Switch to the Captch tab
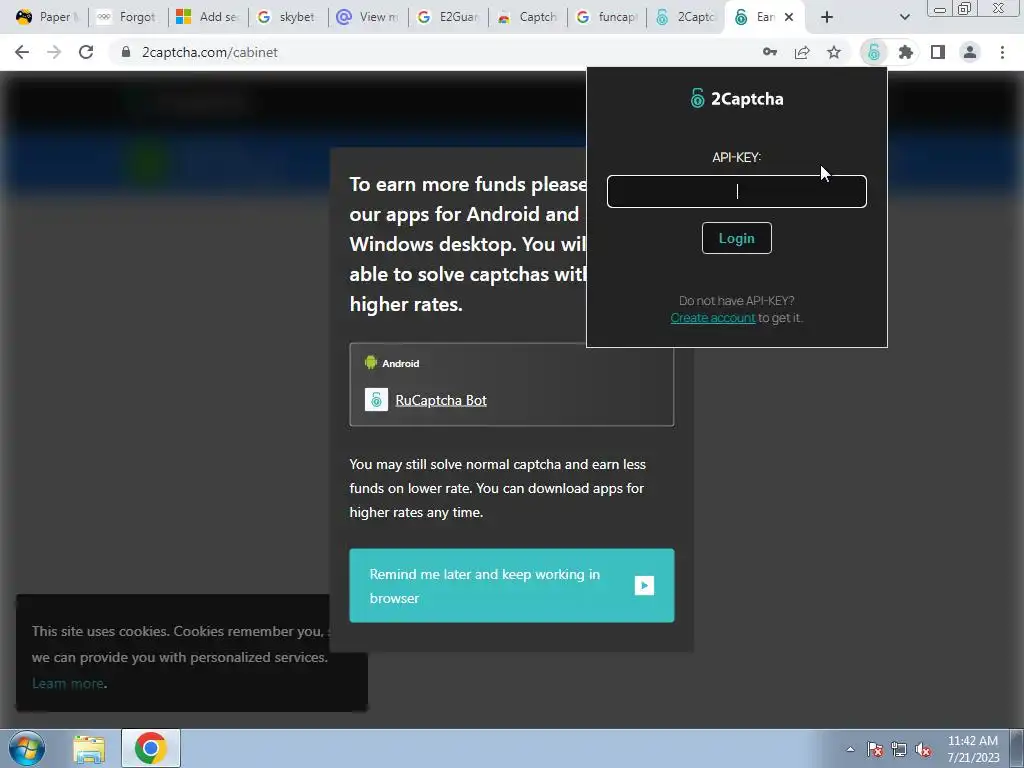The image size is (1024, 768). pyautogui.click(x=528, y=17)
